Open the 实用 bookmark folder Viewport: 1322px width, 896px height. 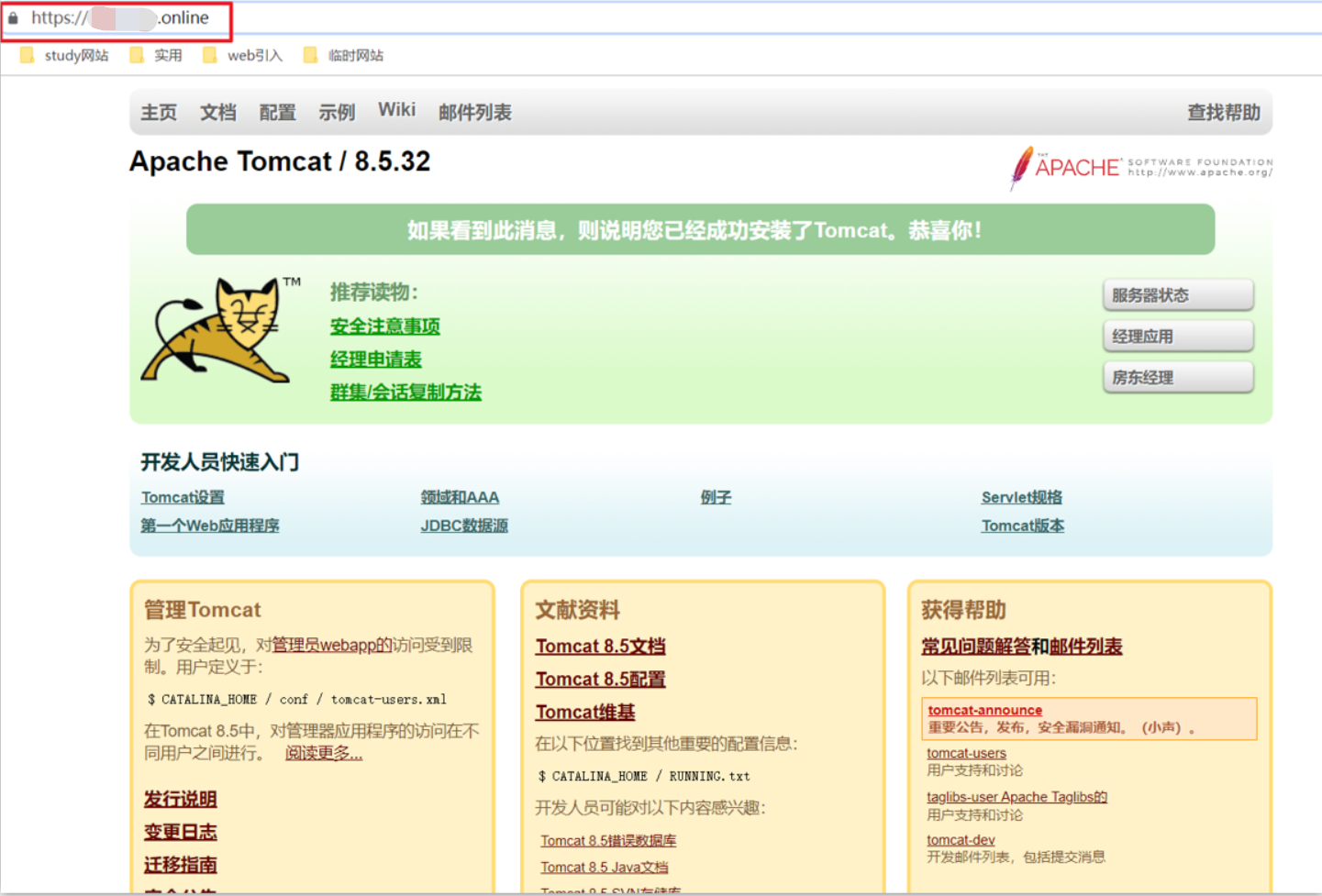tap(156, 55)
